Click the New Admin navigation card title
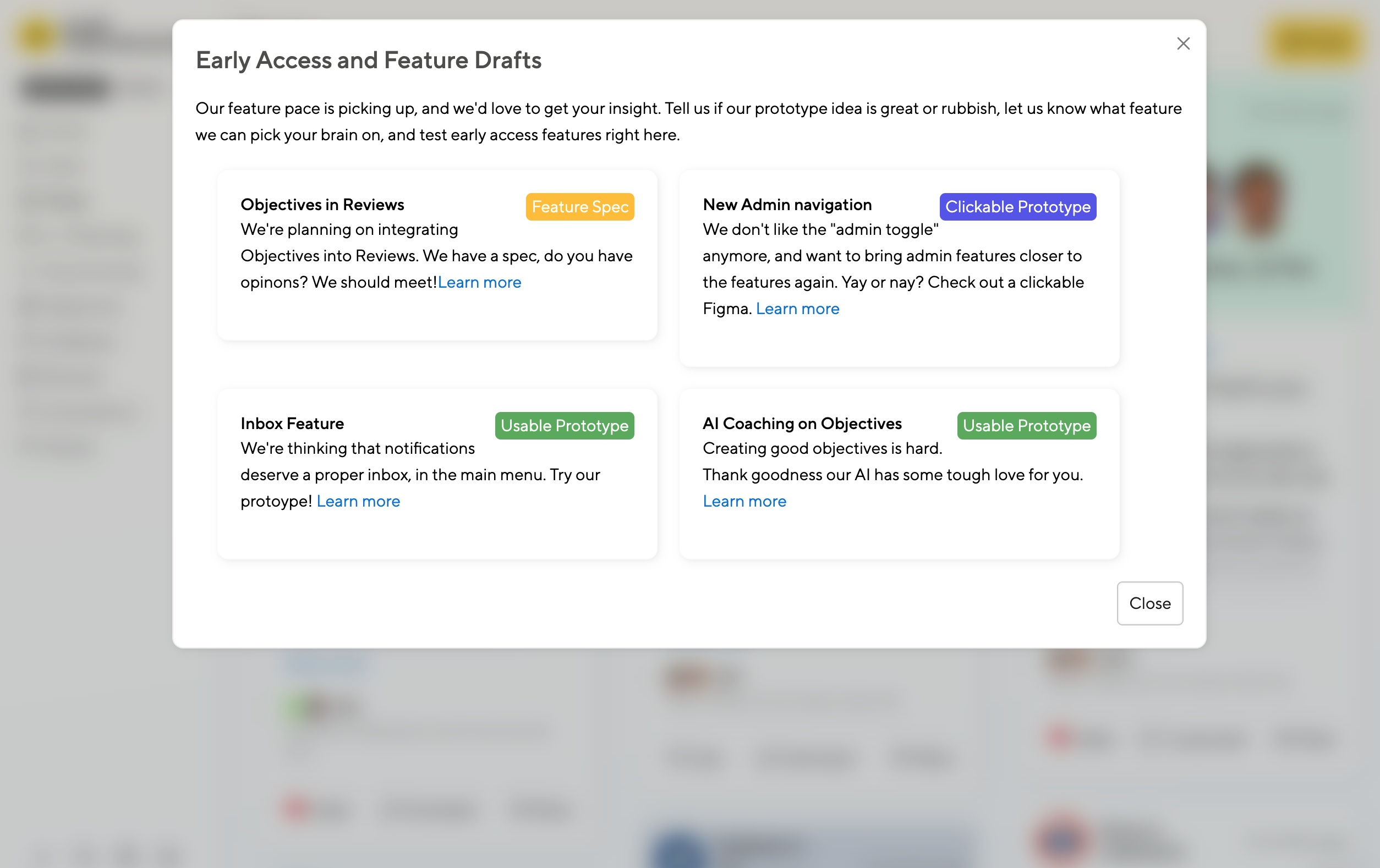This screenshot has height=868, width=1380. coord(787,205)
